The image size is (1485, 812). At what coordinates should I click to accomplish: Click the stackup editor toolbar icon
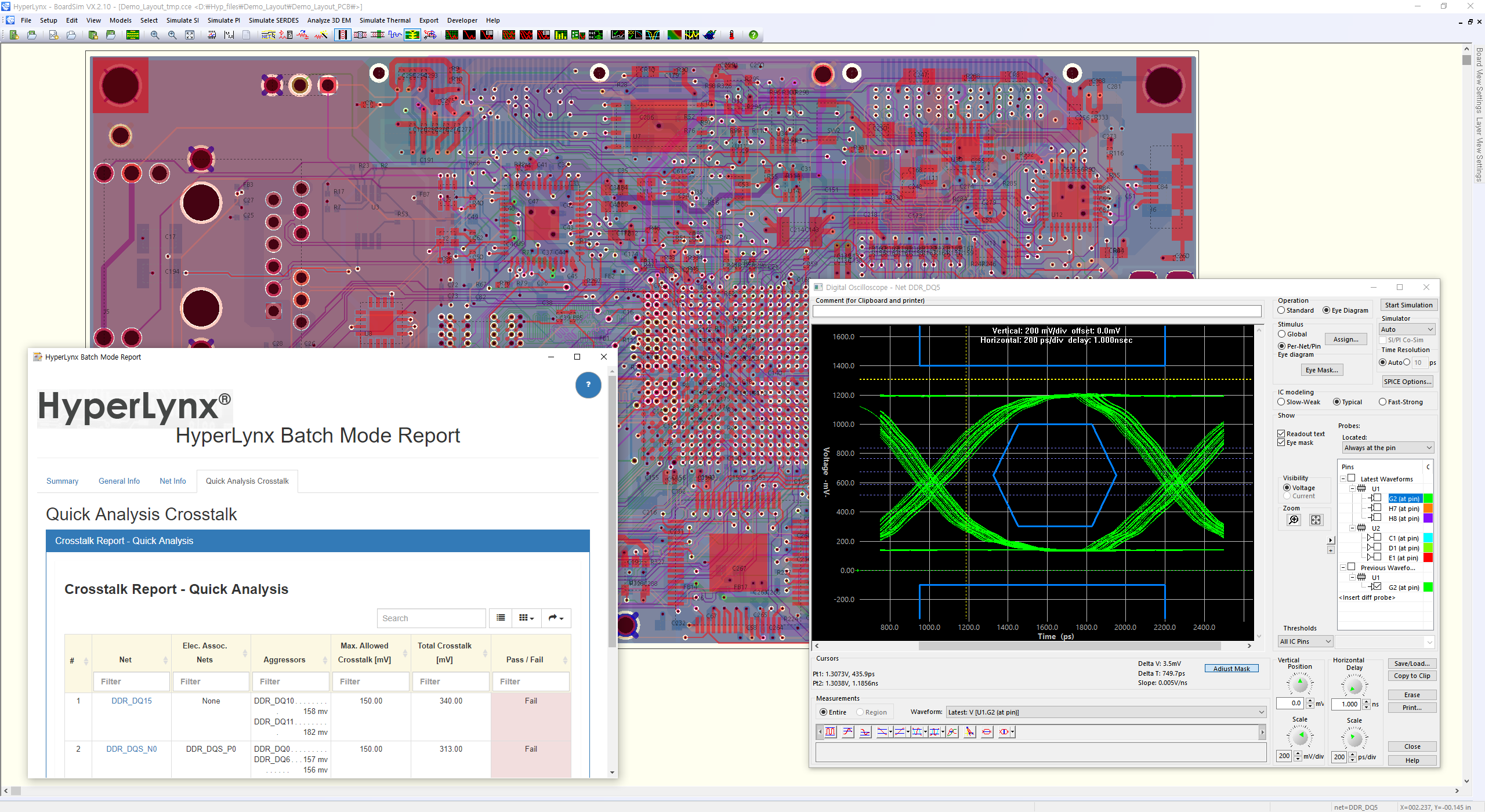[133, 35]
